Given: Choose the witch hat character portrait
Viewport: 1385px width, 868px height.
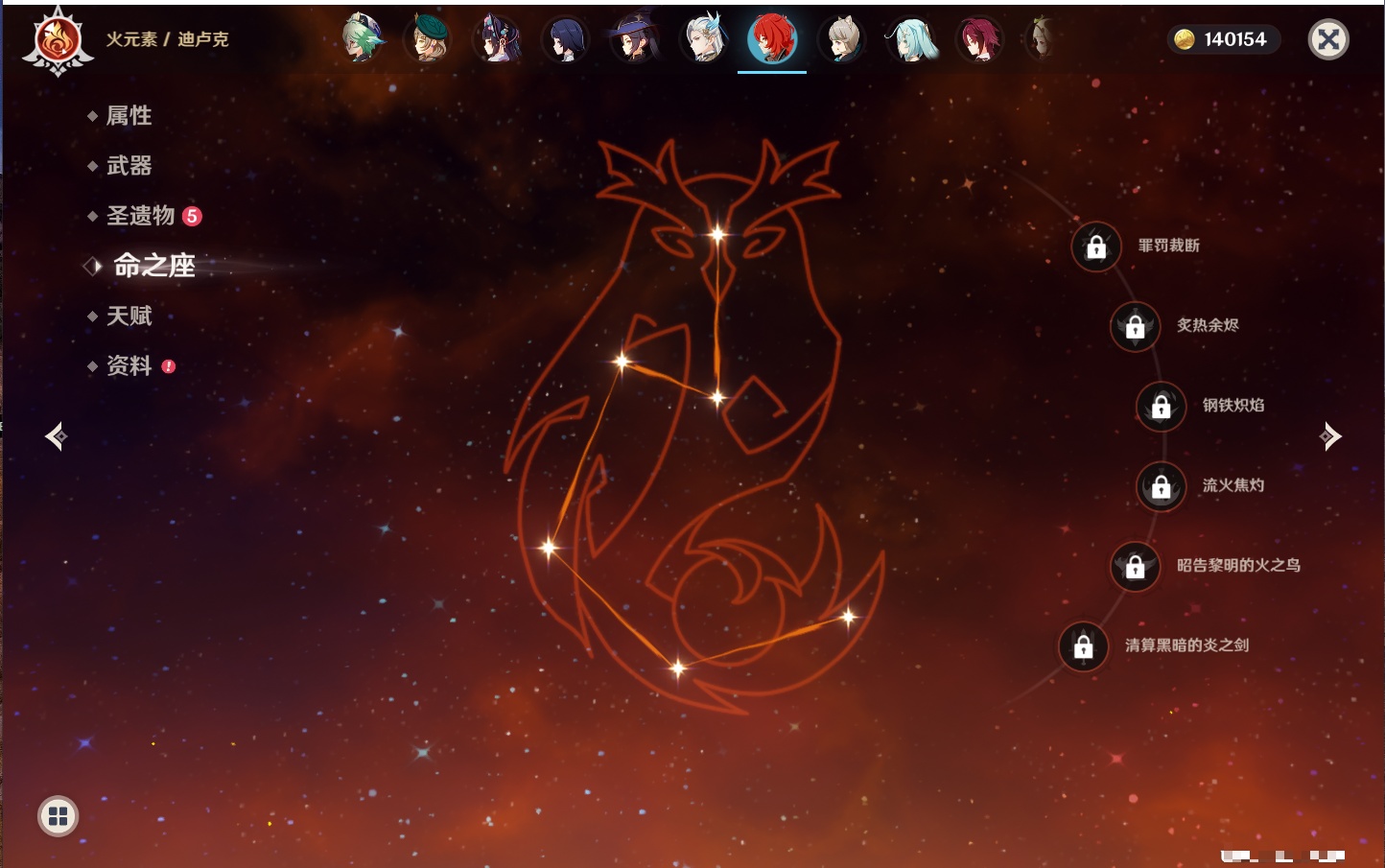Looking at the screenshot, I should coord(635,39).
